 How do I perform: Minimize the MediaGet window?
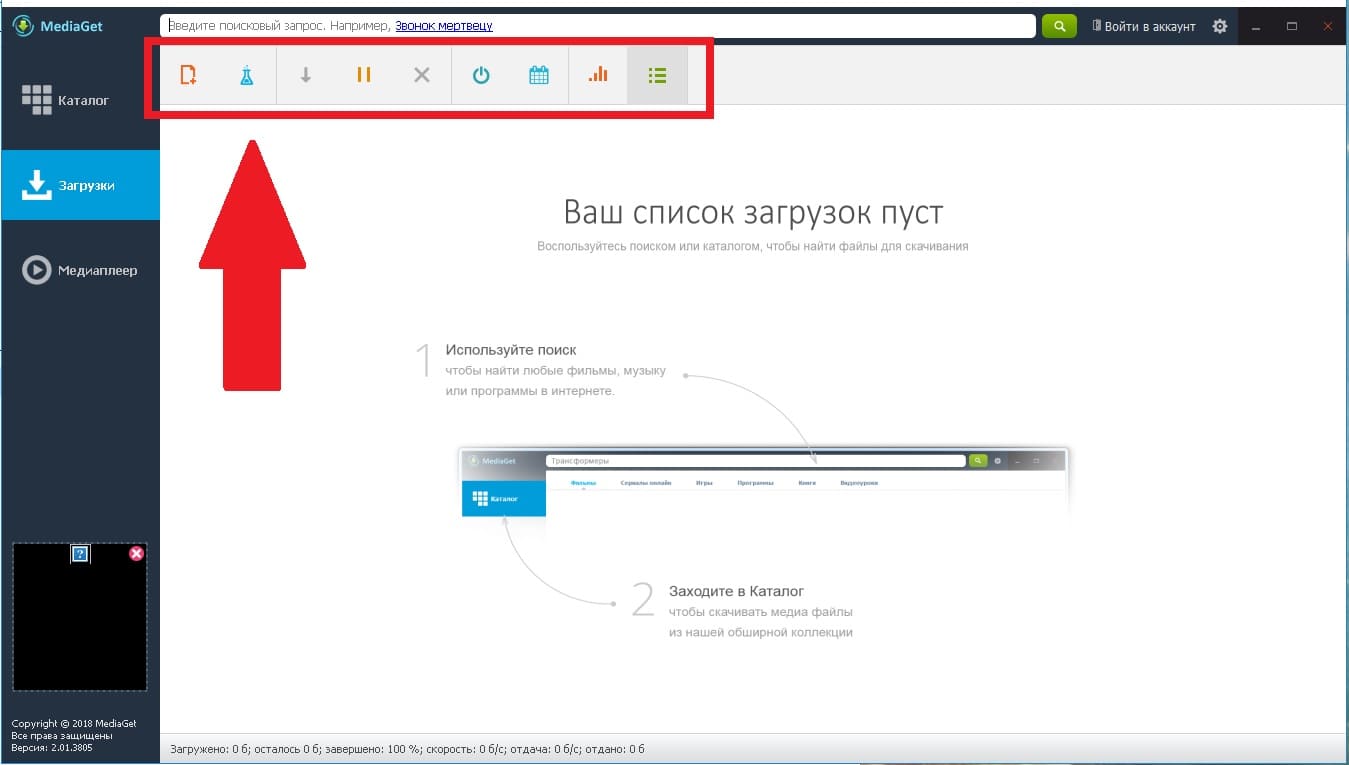tap(1256, 26)
